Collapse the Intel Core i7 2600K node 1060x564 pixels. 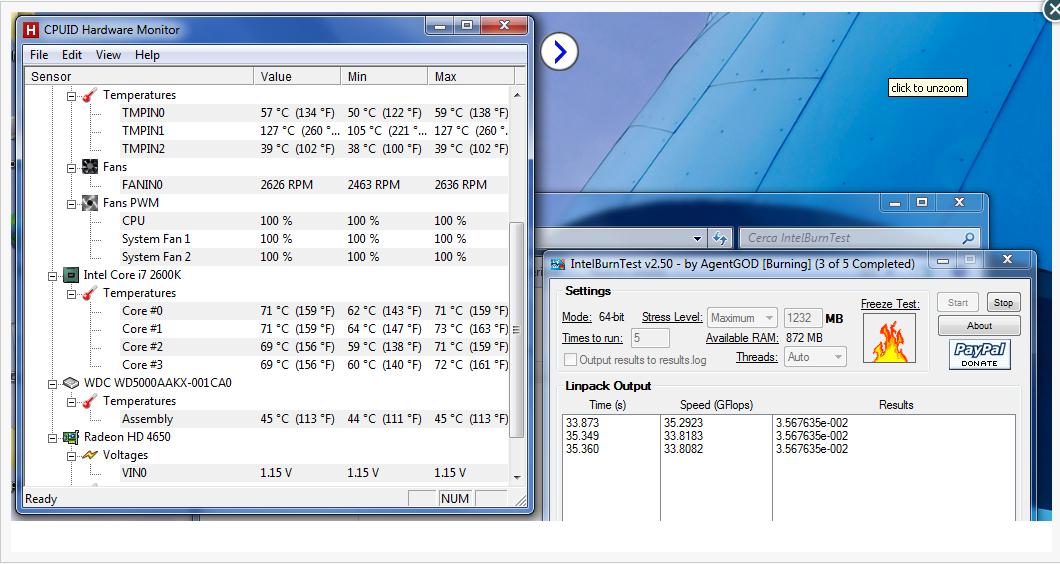53,275
